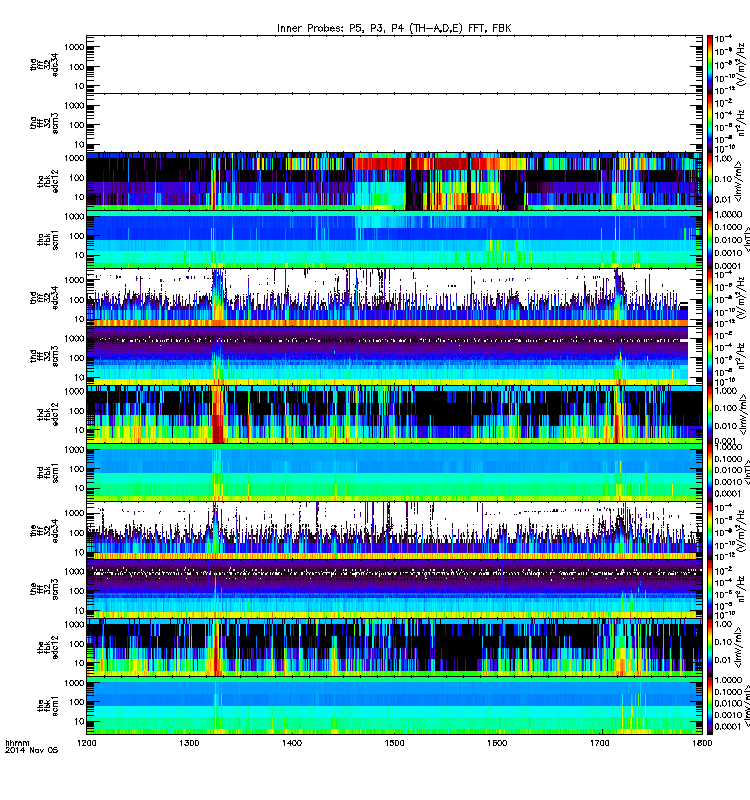Click the color bar next to thd fbk scm1
This screenshot has width=750, height=800.
[709, 472]
